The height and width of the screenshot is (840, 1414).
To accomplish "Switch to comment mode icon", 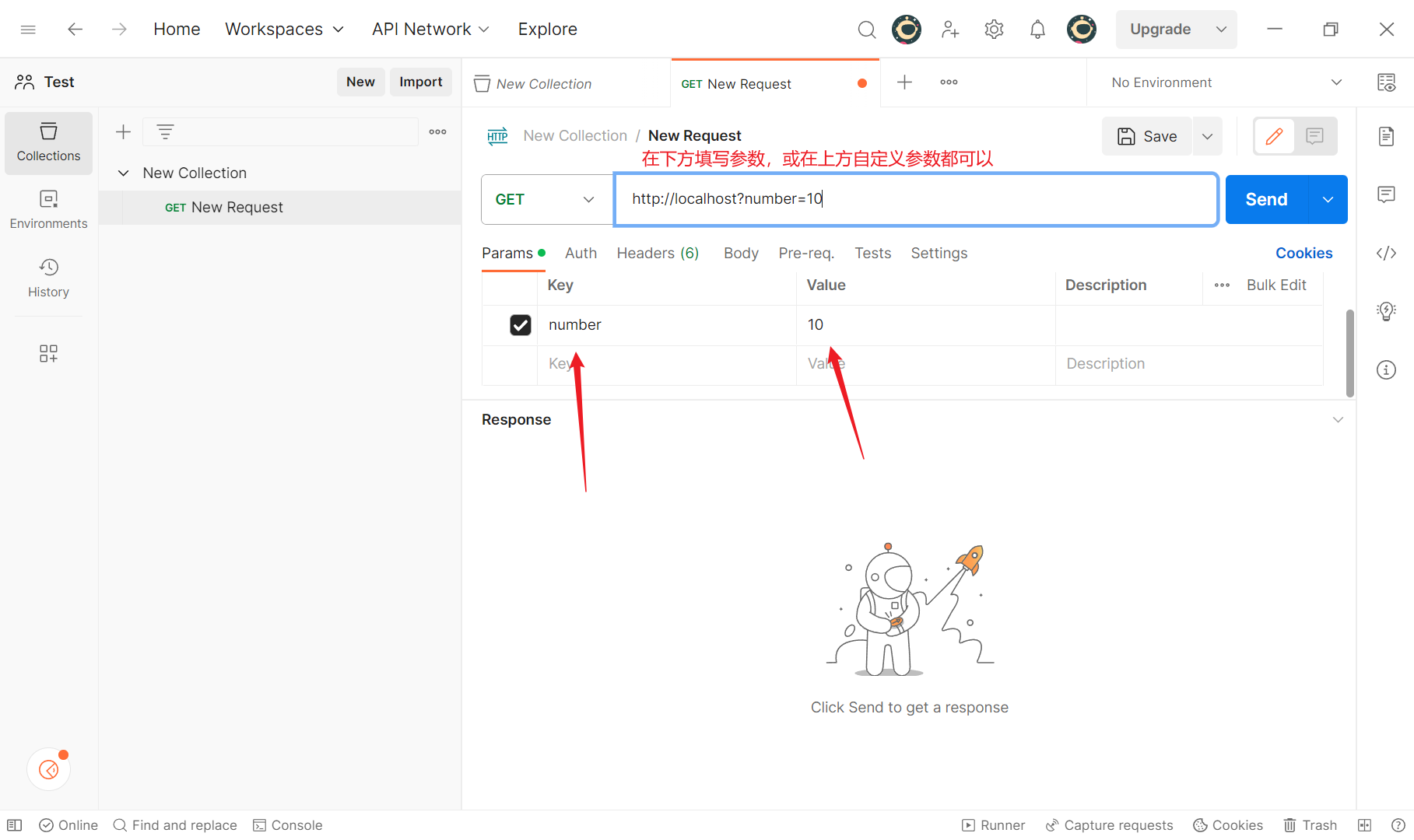I will point(1315,137).
